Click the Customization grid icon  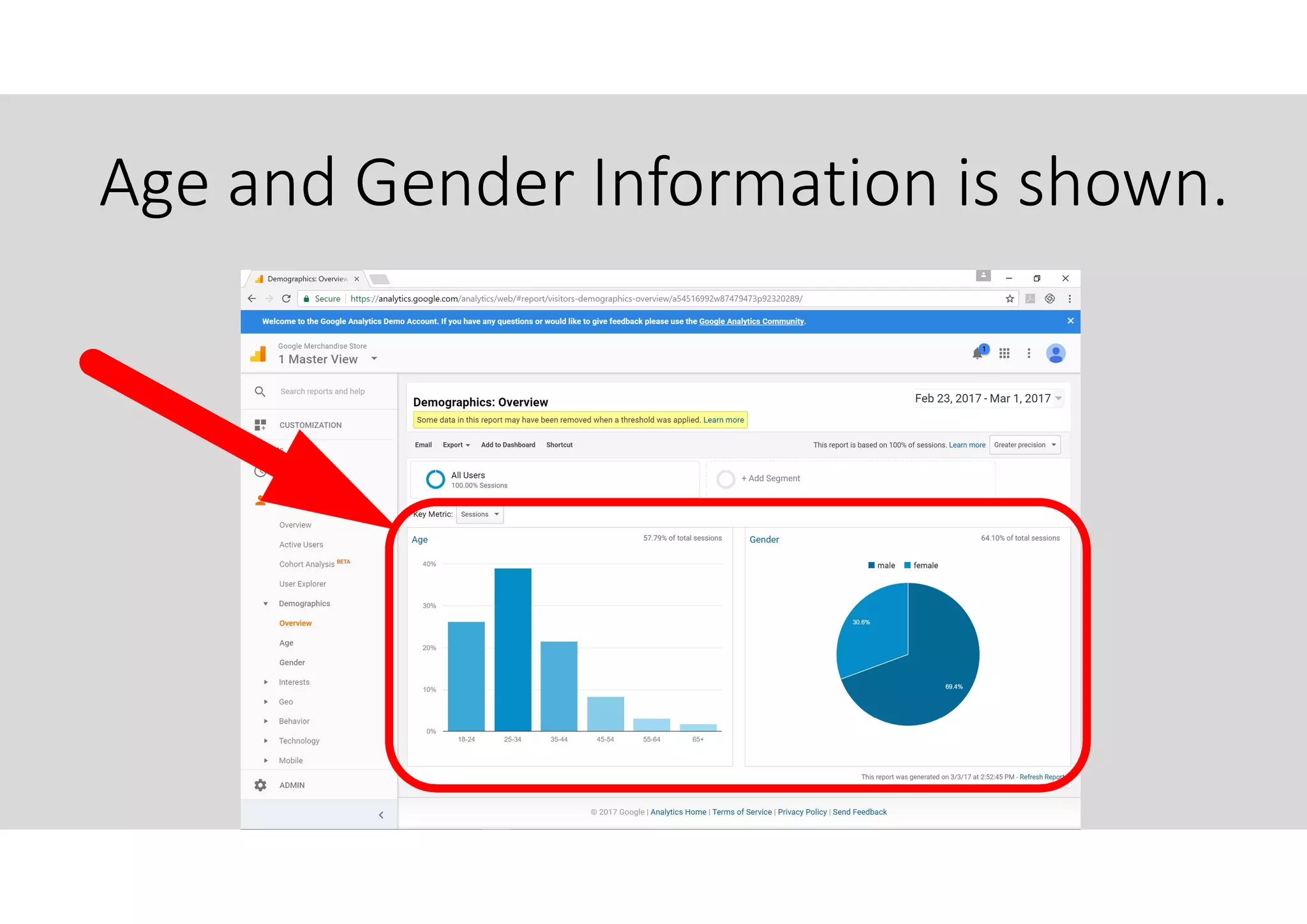click(260, 425)
